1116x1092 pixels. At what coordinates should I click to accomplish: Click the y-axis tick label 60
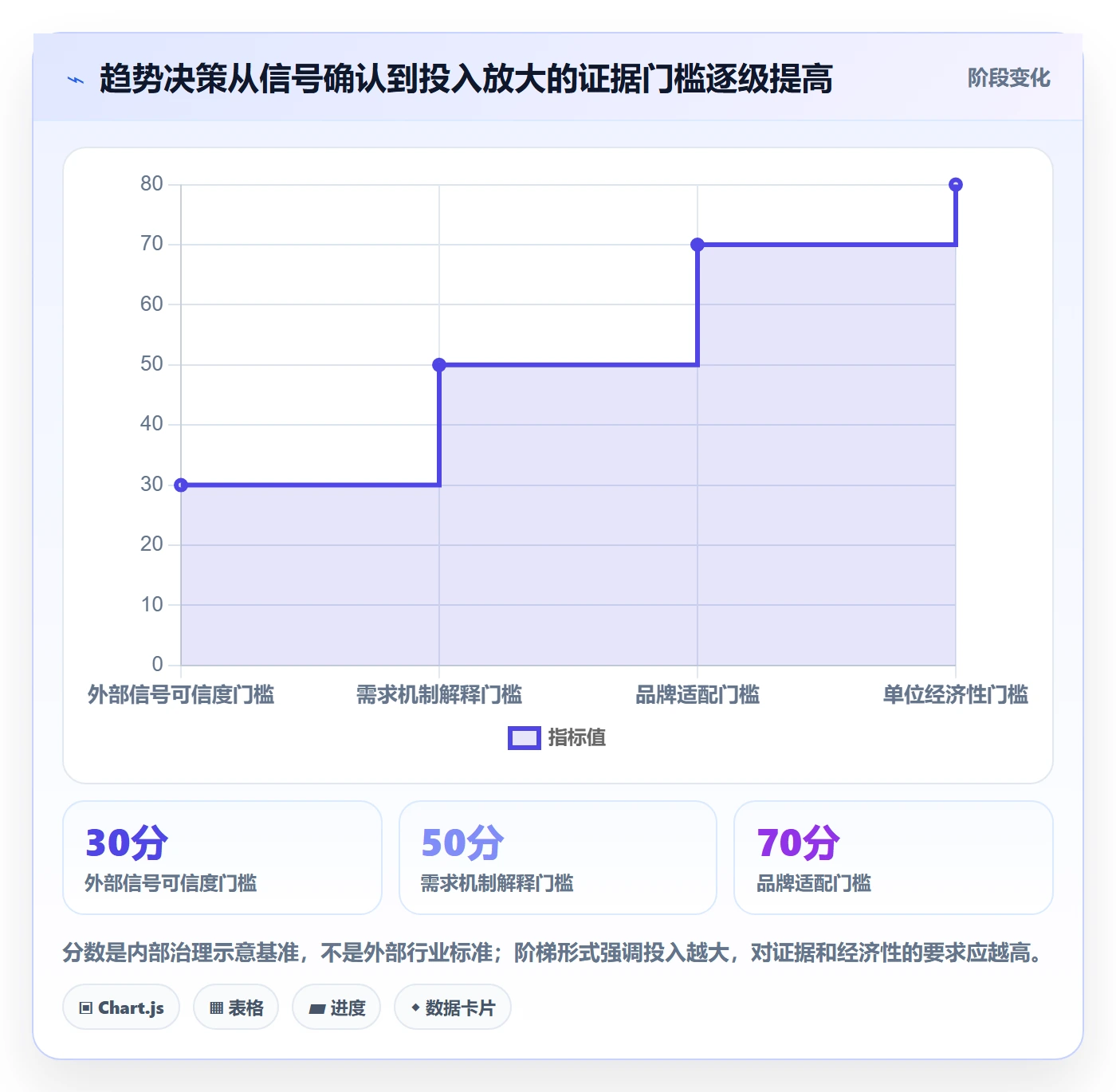click(151, 304)
